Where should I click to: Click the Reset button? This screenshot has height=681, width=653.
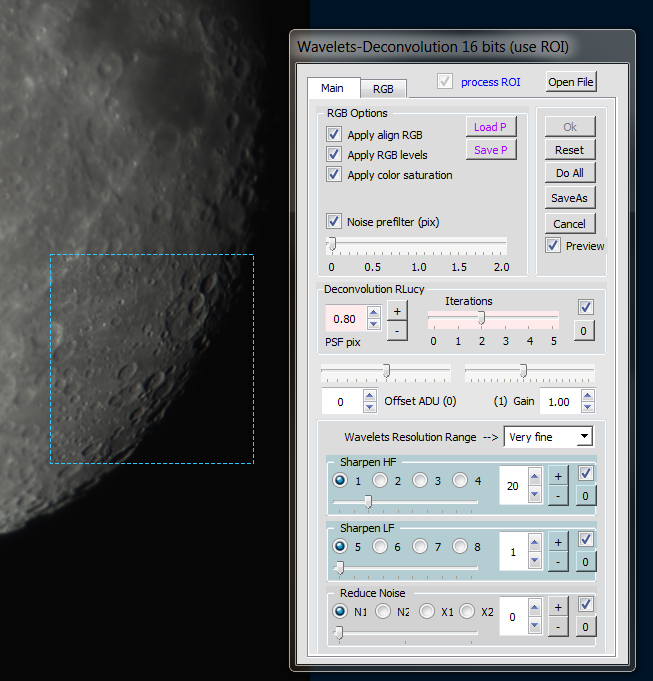(570, 150)
